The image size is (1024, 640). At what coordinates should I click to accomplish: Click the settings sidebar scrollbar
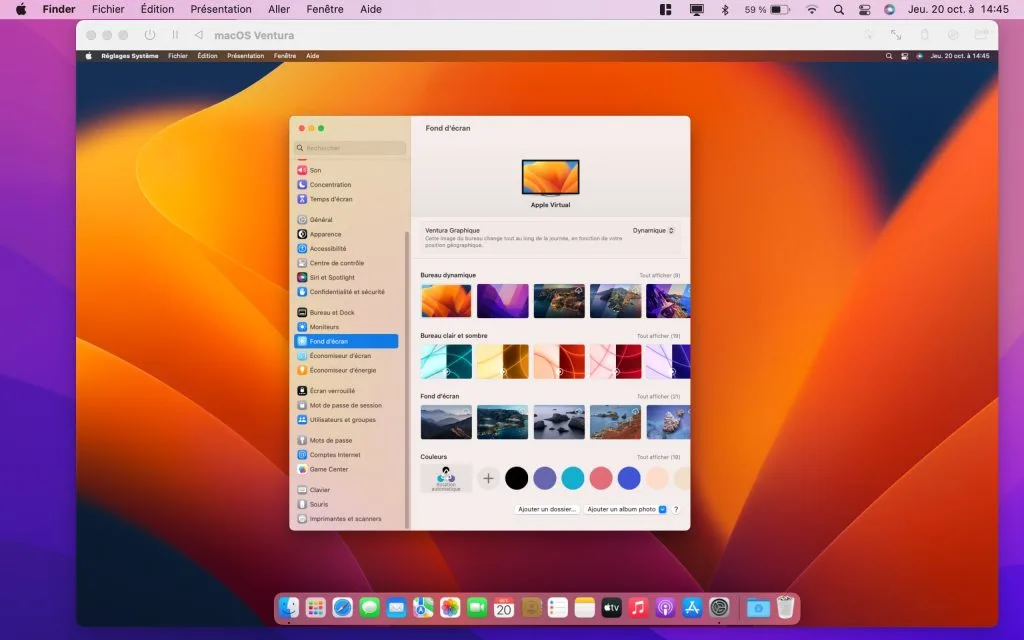(x=408, y=379)
